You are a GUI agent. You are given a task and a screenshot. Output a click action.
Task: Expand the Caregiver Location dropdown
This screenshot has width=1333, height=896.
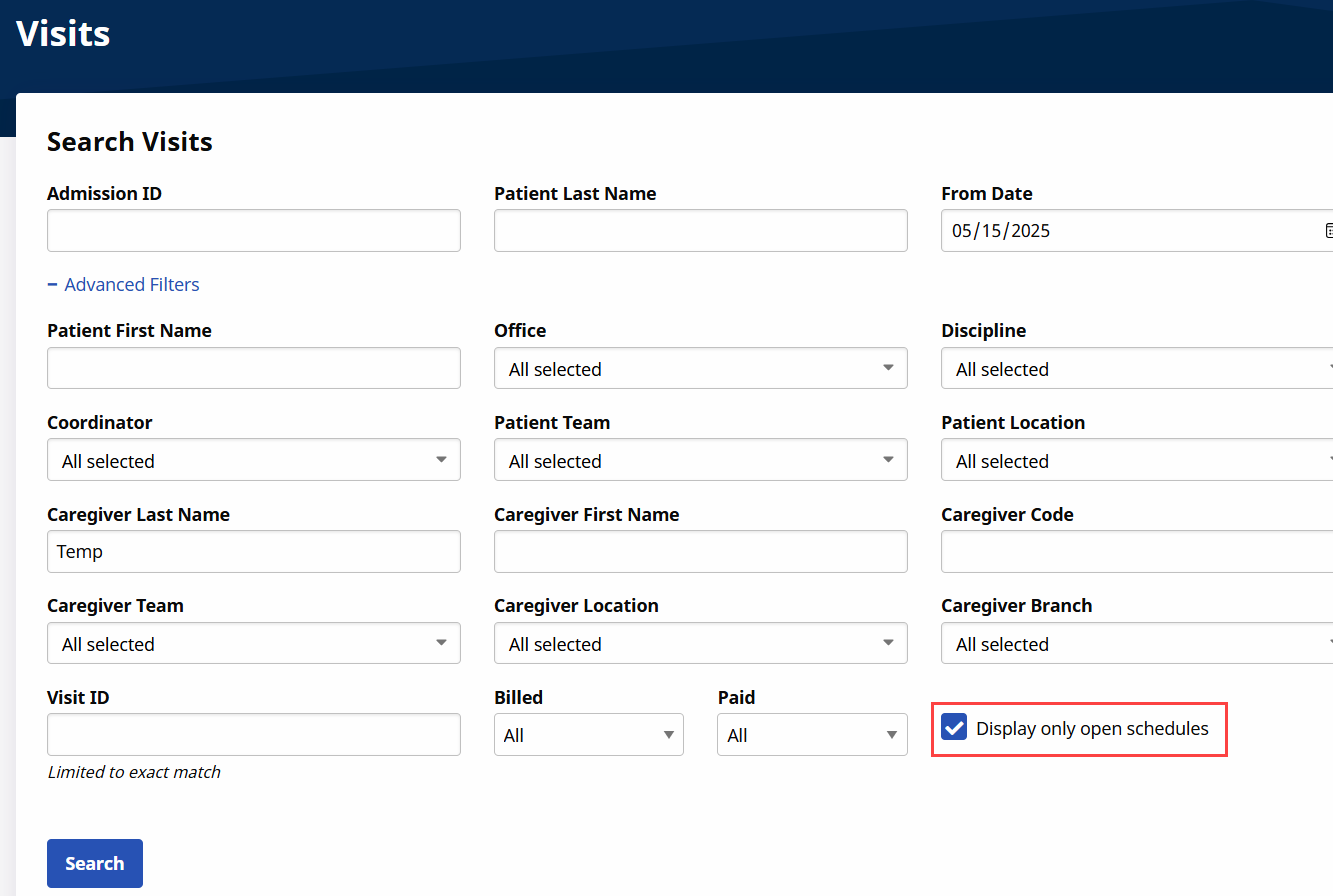point(700,643)
